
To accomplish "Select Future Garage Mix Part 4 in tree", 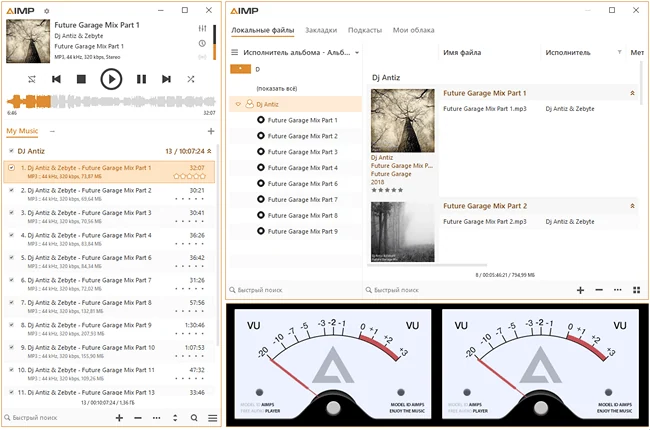I will (x=302, y=168).
